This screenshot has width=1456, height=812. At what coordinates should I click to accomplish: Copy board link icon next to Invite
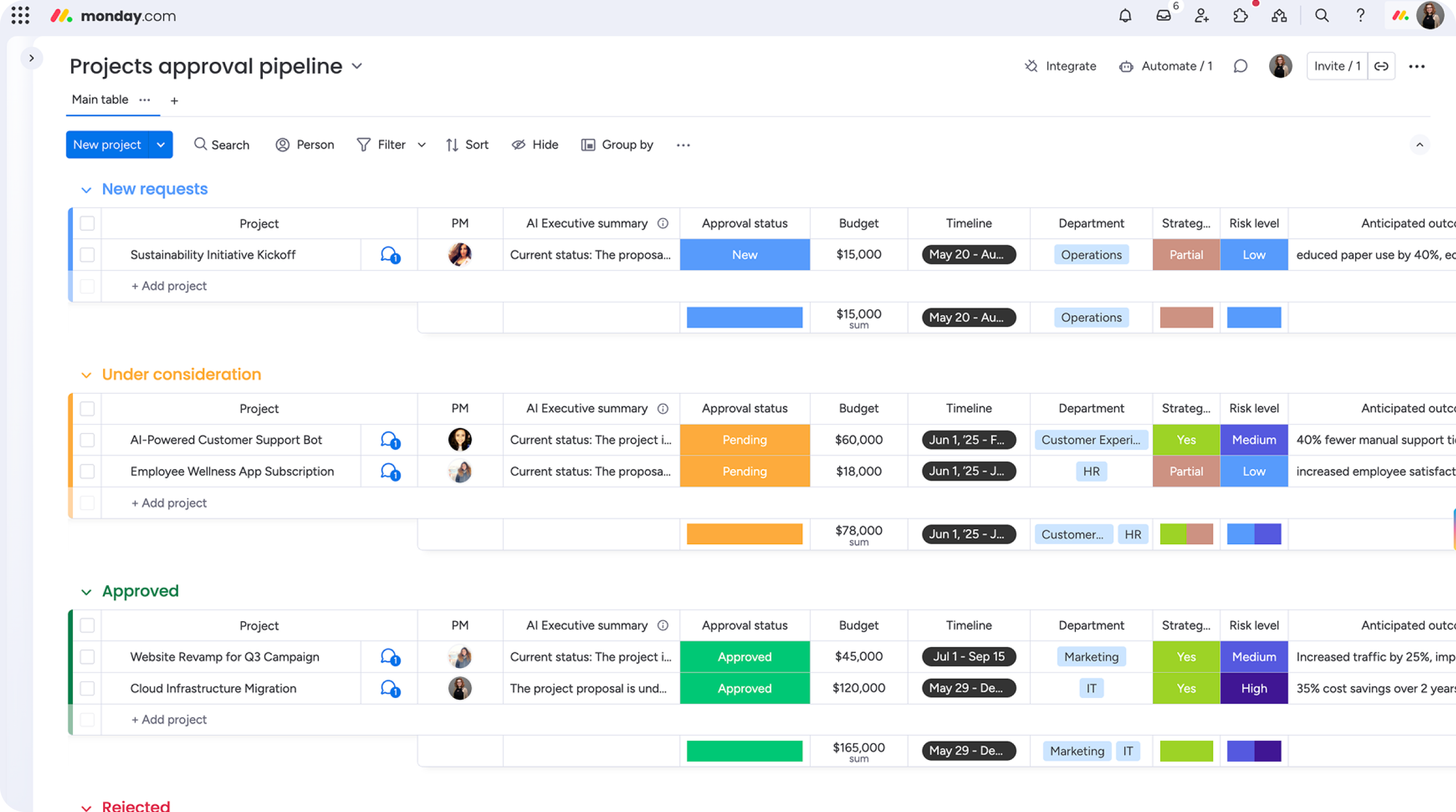click(1381, 66)
